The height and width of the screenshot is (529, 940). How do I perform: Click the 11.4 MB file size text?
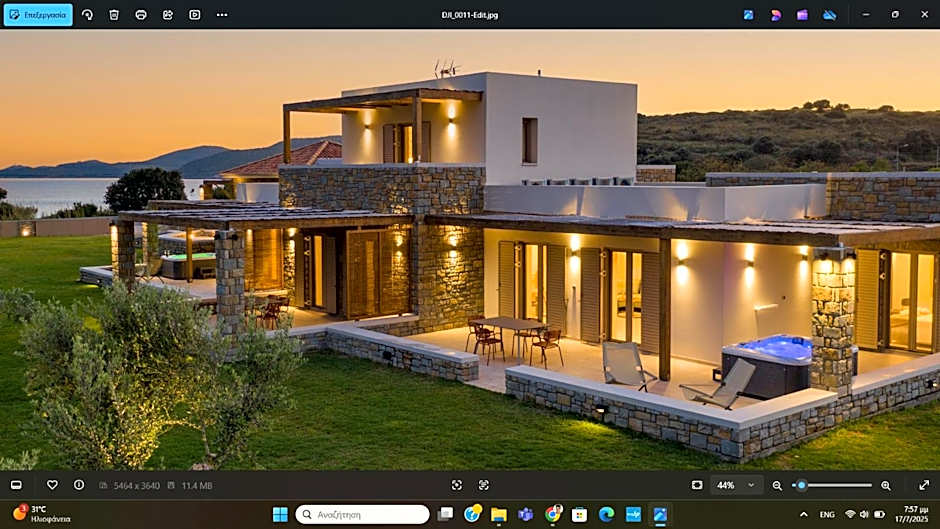[197, 486]
